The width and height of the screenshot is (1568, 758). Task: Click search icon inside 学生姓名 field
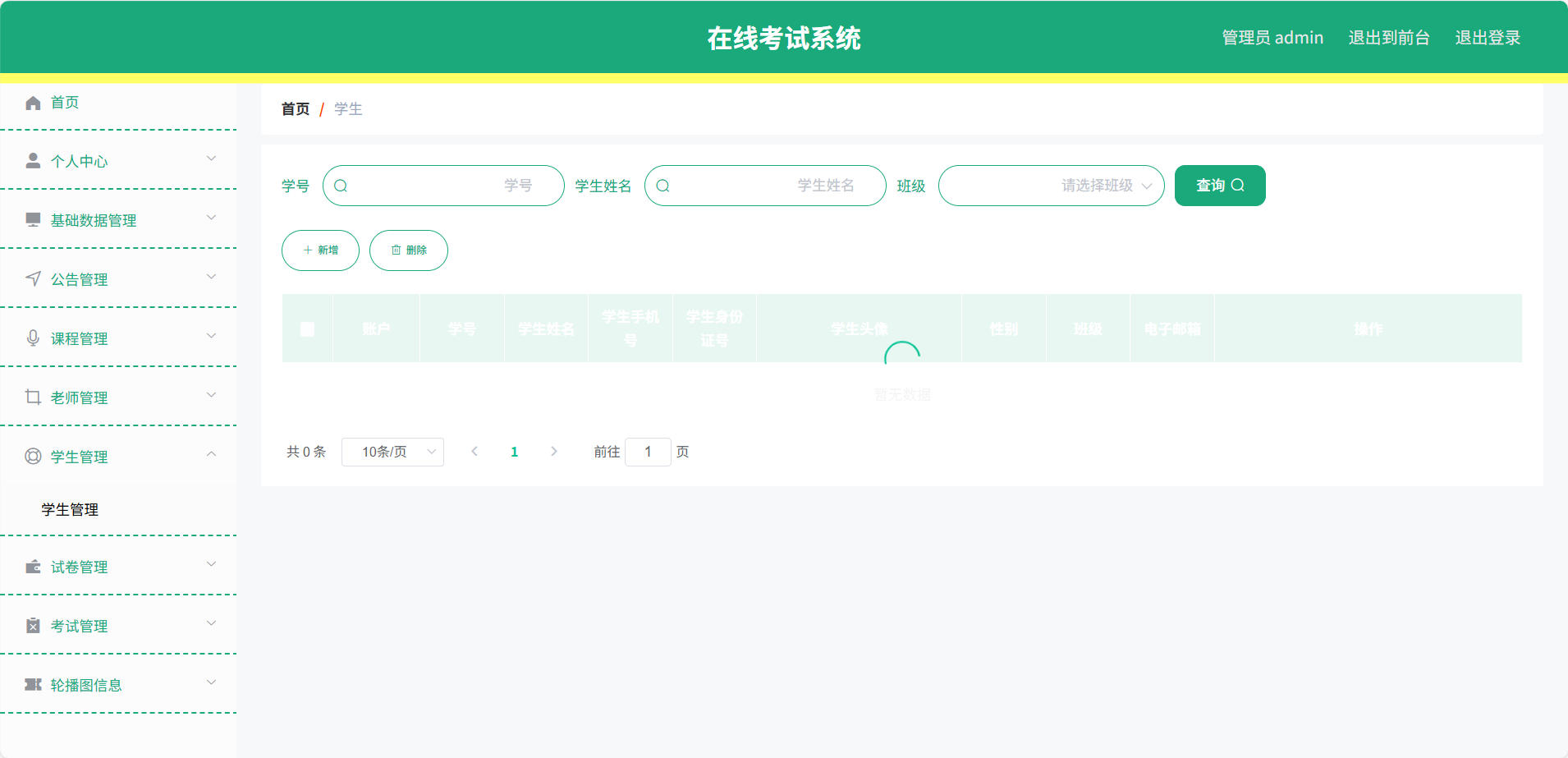[663, 186]
